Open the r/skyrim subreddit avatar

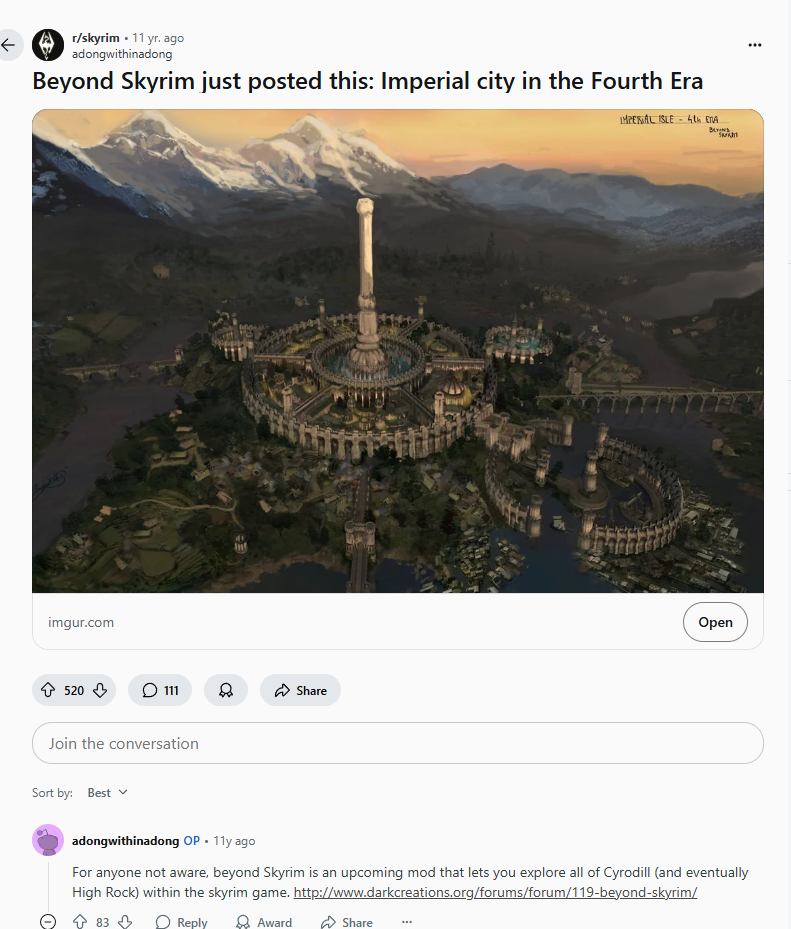pyautogui.click(x=48, y=45)
